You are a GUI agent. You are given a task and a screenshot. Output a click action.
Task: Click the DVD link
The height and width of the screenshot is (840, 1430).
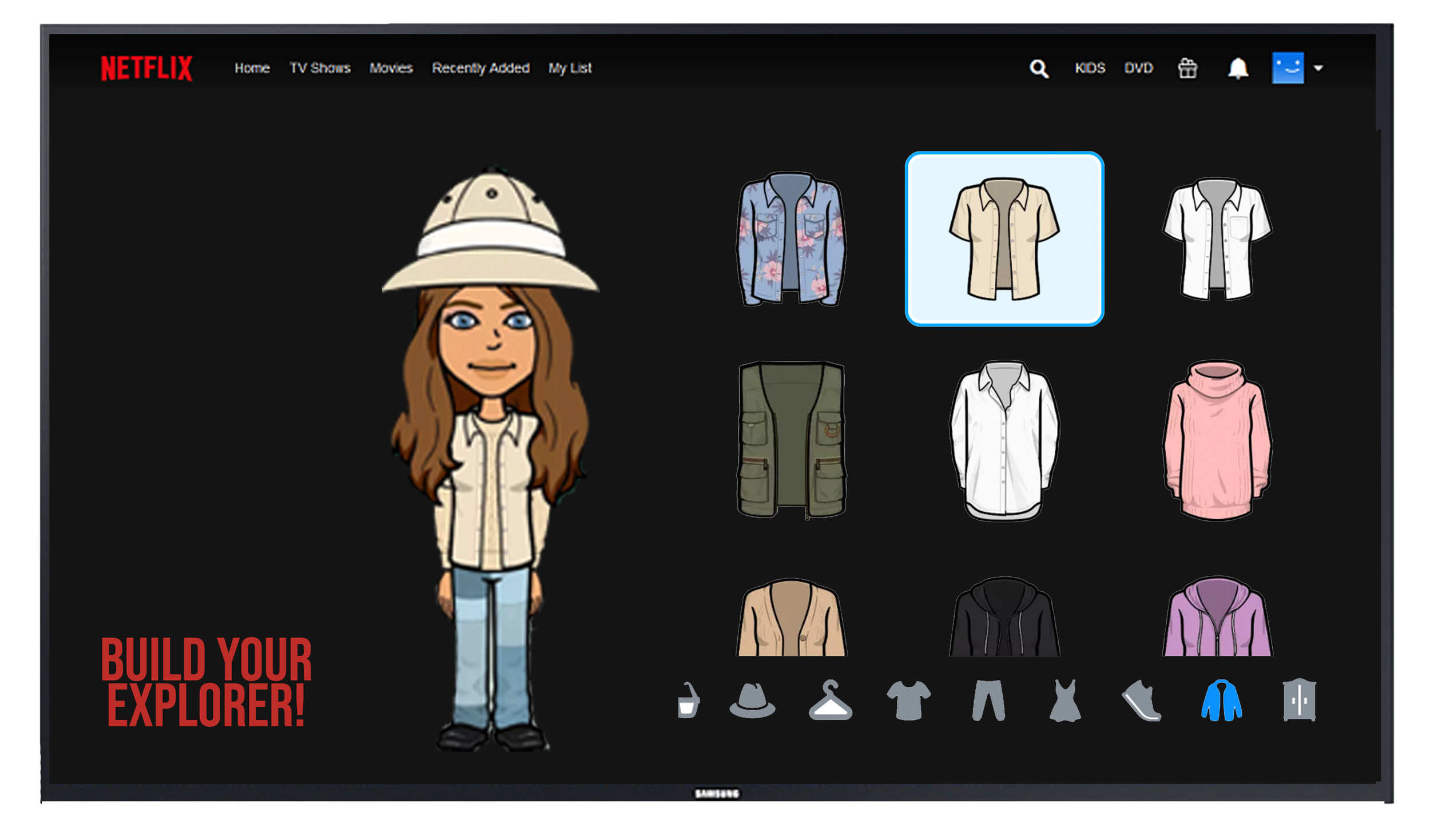click(x=1138, y=68)
